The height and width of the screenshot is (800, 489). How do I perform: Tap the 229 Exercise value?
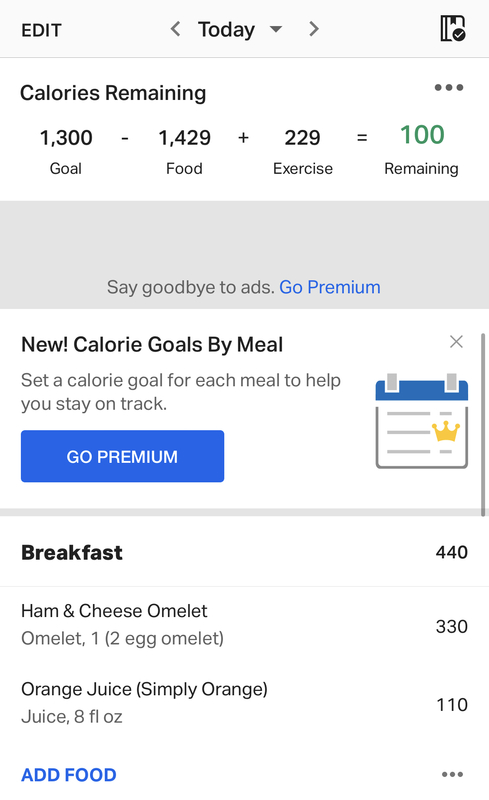tap(303, 138)
